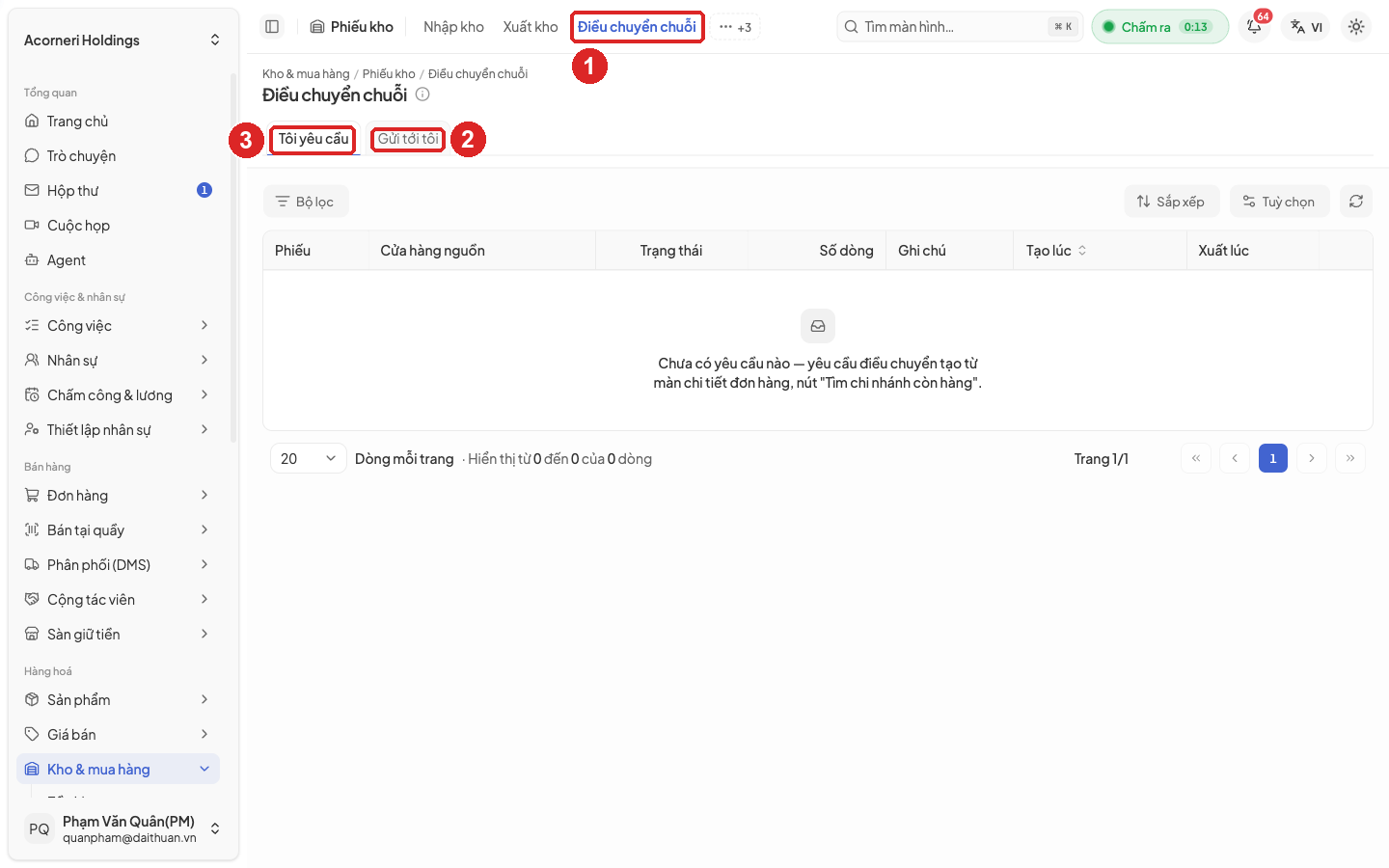Click Phiếu kho breadcrumb link
This screenshot has height=868, width=1389.
tap(389, 74)
